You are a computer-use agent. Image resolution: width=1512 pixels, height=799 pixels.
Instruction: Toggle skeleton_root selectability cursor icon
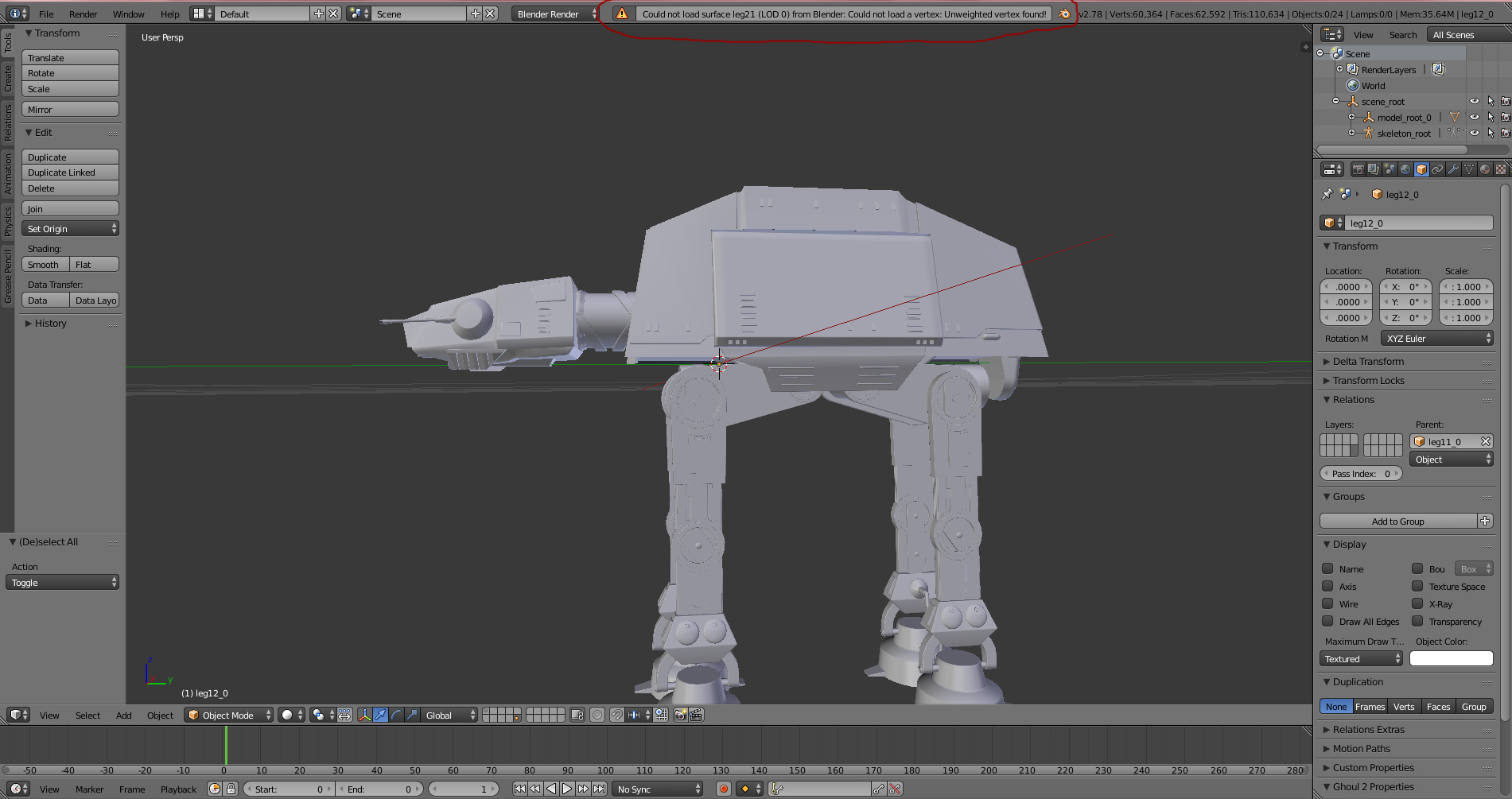(1491, 133)
